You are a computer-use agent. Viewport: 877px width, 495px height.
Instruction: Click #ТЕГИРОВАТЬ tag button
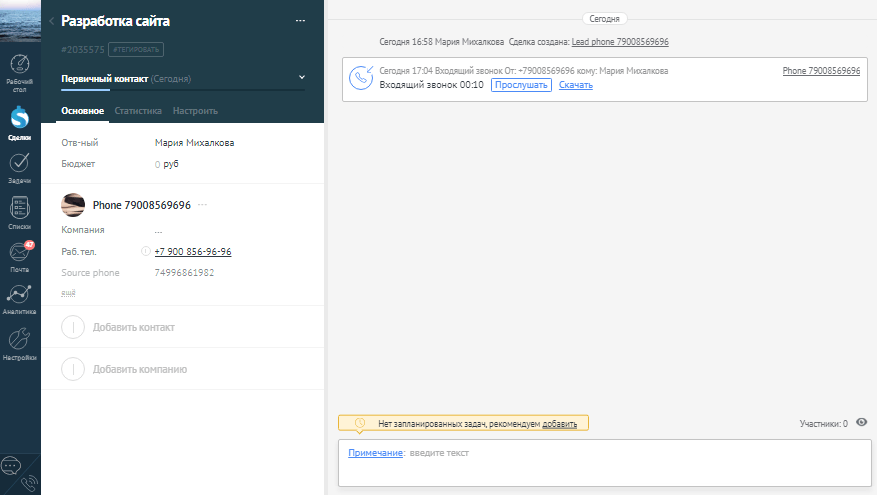pyautogui.click(x=136, y=49)
